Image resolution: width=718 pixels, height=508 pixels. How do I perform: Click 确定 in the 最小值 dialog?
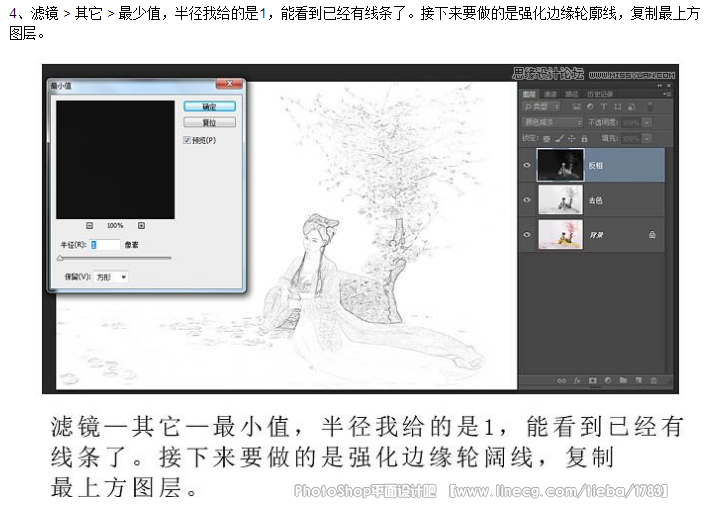point(209,106)
